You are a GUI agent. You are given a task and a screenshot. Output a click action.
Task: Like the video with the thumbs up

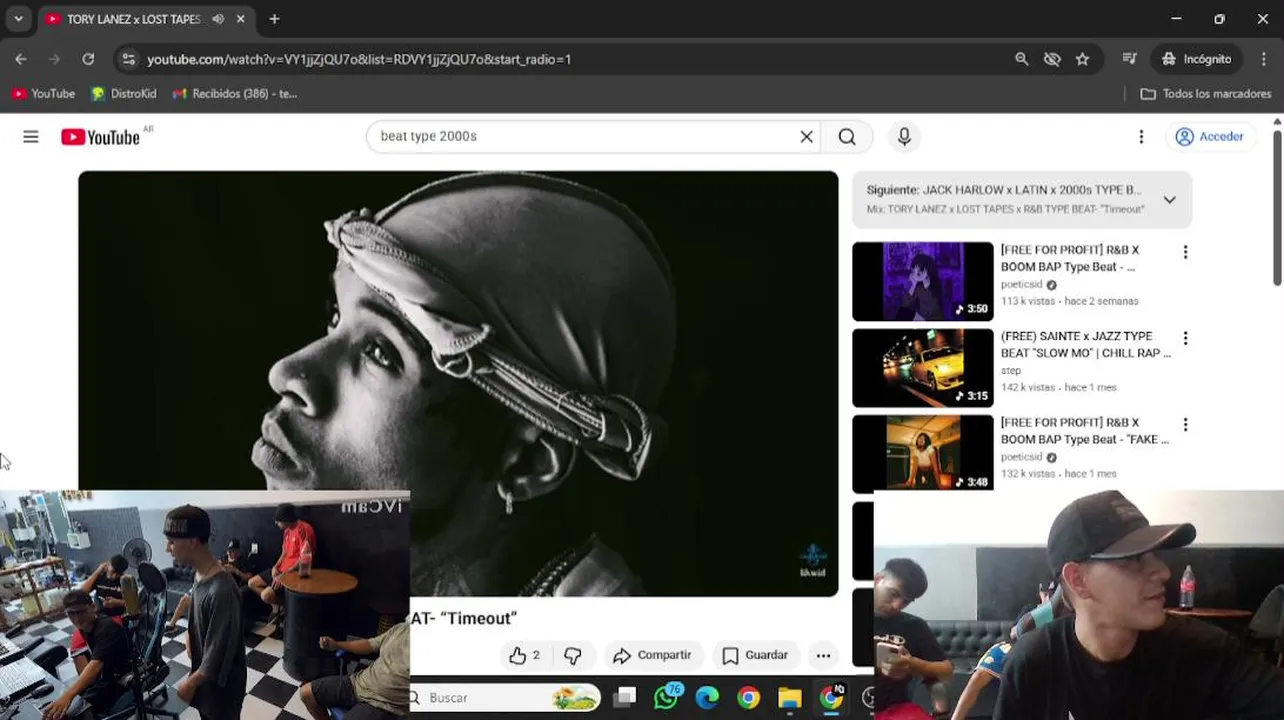(525, 655)
